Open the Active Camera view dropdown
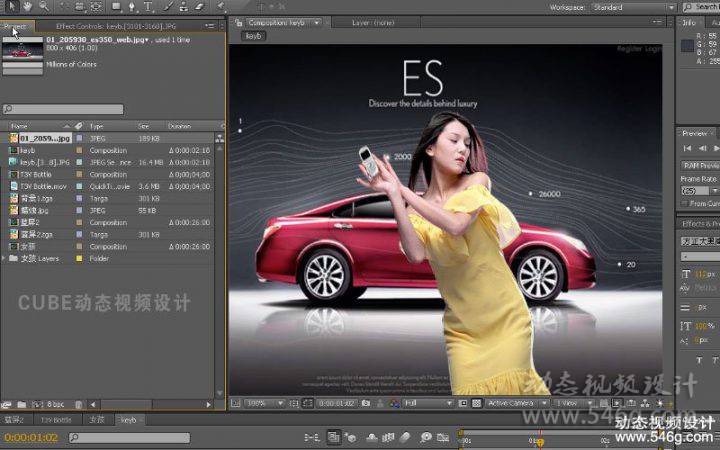720x450 pixels. point(515,403)
